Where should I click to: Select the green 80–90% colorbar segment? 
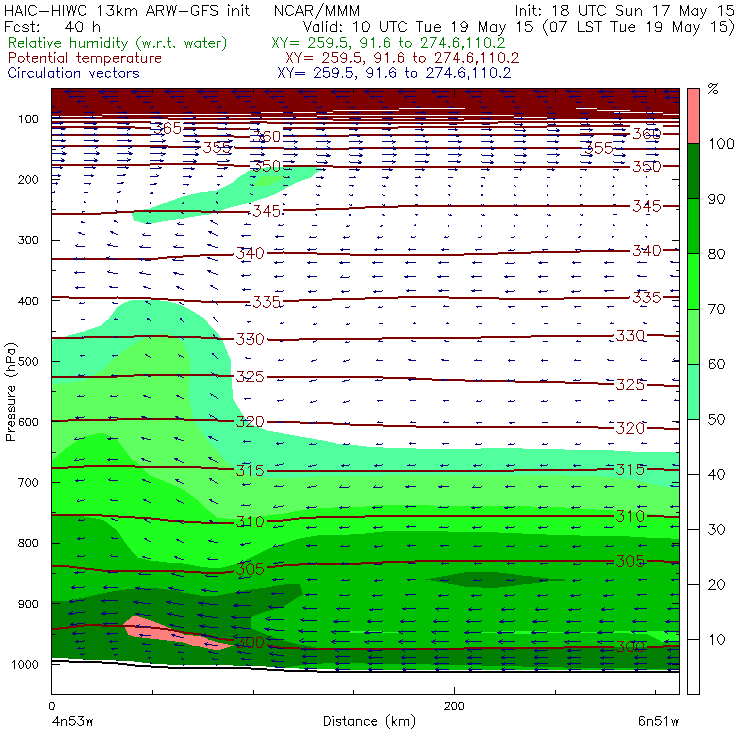point(693,227)
